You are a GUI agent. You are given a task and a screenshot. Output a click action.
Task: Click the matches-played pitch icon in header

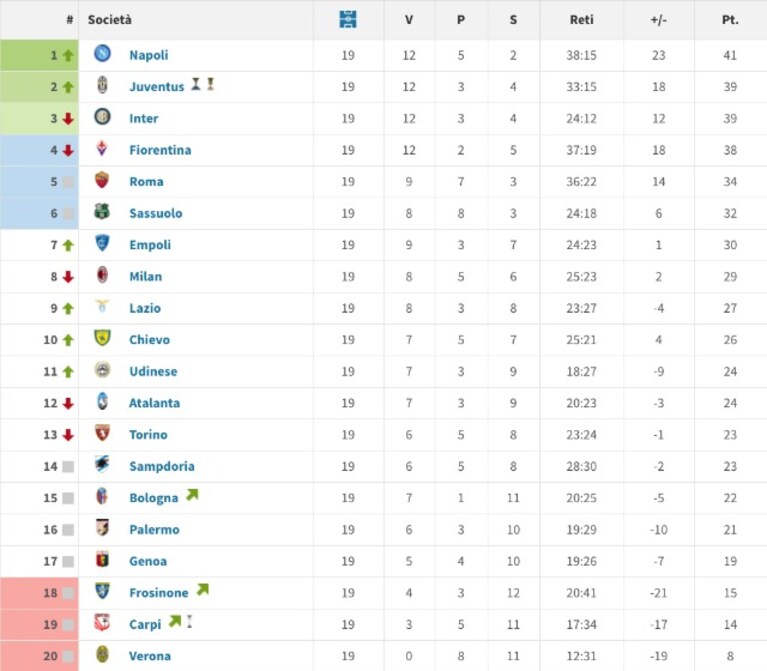coord(348,20)
